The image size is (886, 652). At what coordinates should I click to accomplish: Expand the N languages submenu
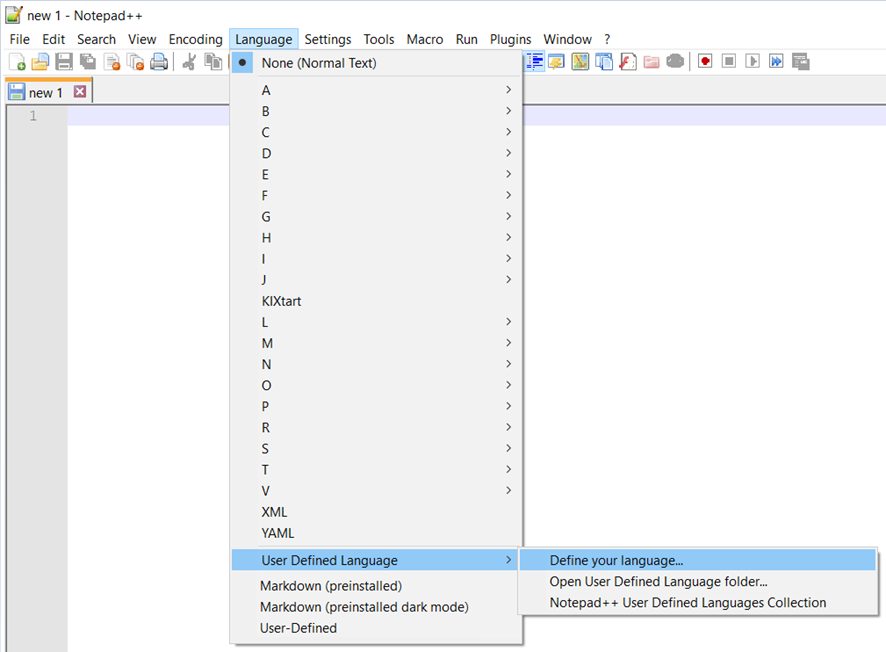376,364
